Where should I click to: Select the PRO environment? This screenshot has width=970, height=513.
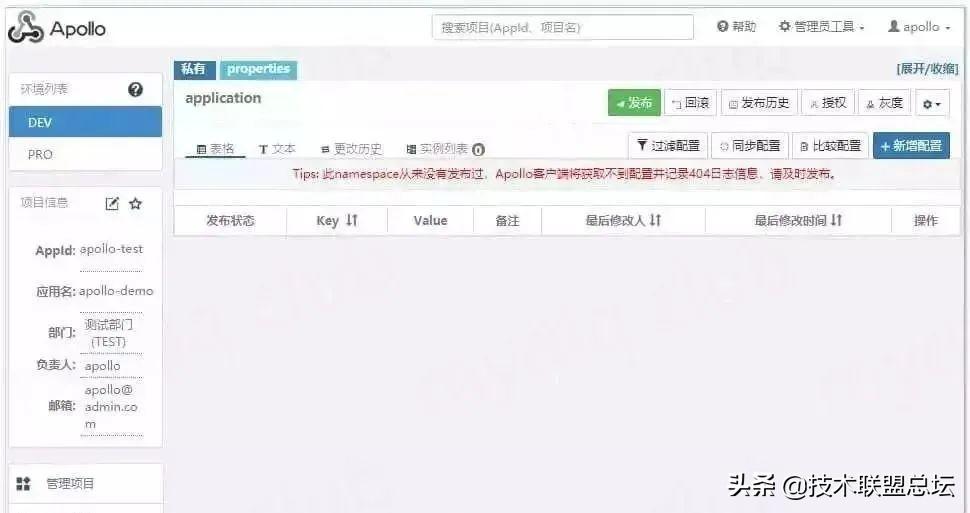(x=85, y=154)
